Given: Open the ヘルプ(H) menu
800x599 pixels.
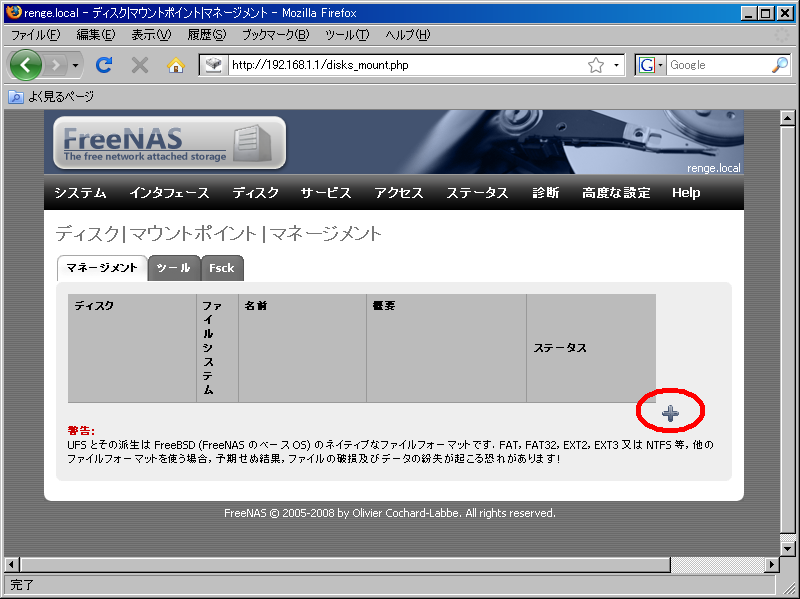Looking at the screenshot, I should click(x=407, y=35).
